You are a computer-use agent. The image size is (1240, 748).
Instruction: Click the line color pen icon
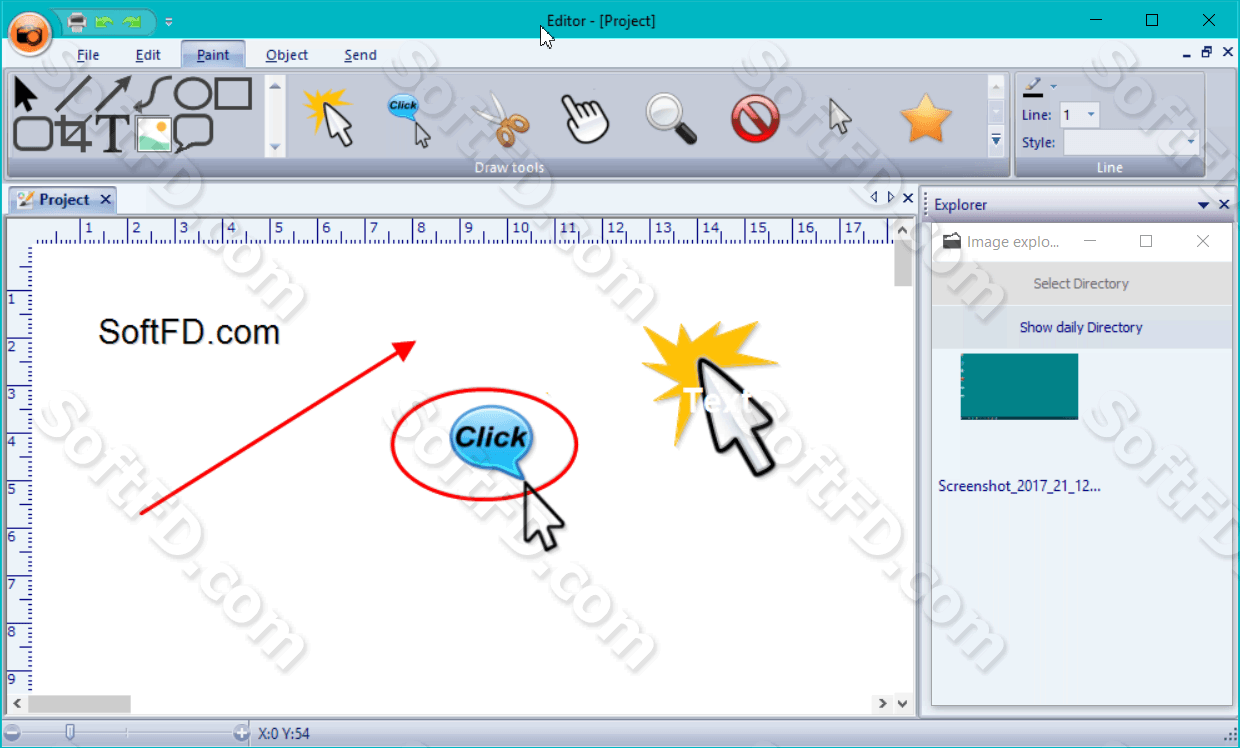pyautogui.click(x=1033, y=87)
